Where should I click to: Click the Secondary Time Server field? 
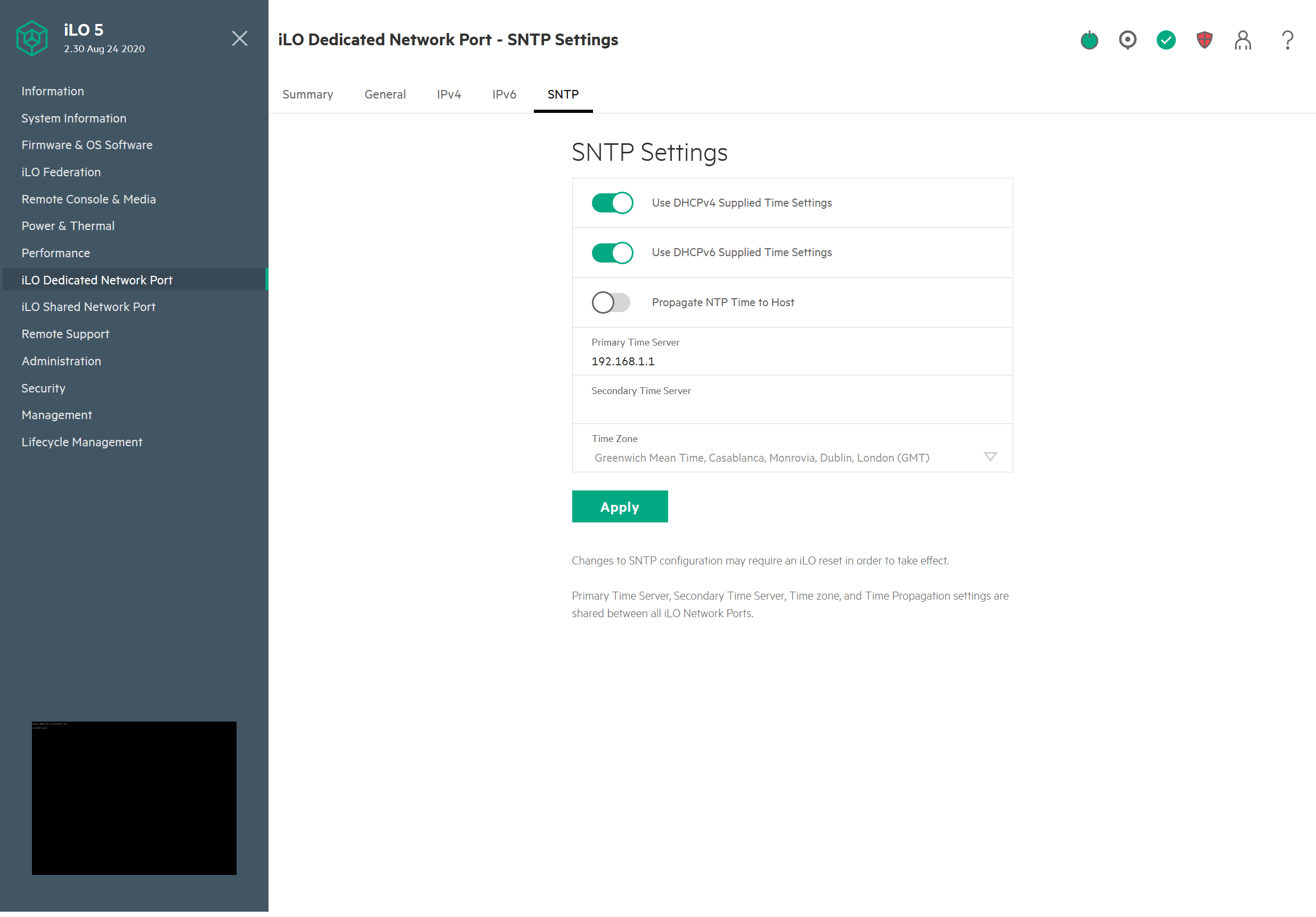click(x=791, y=408)
